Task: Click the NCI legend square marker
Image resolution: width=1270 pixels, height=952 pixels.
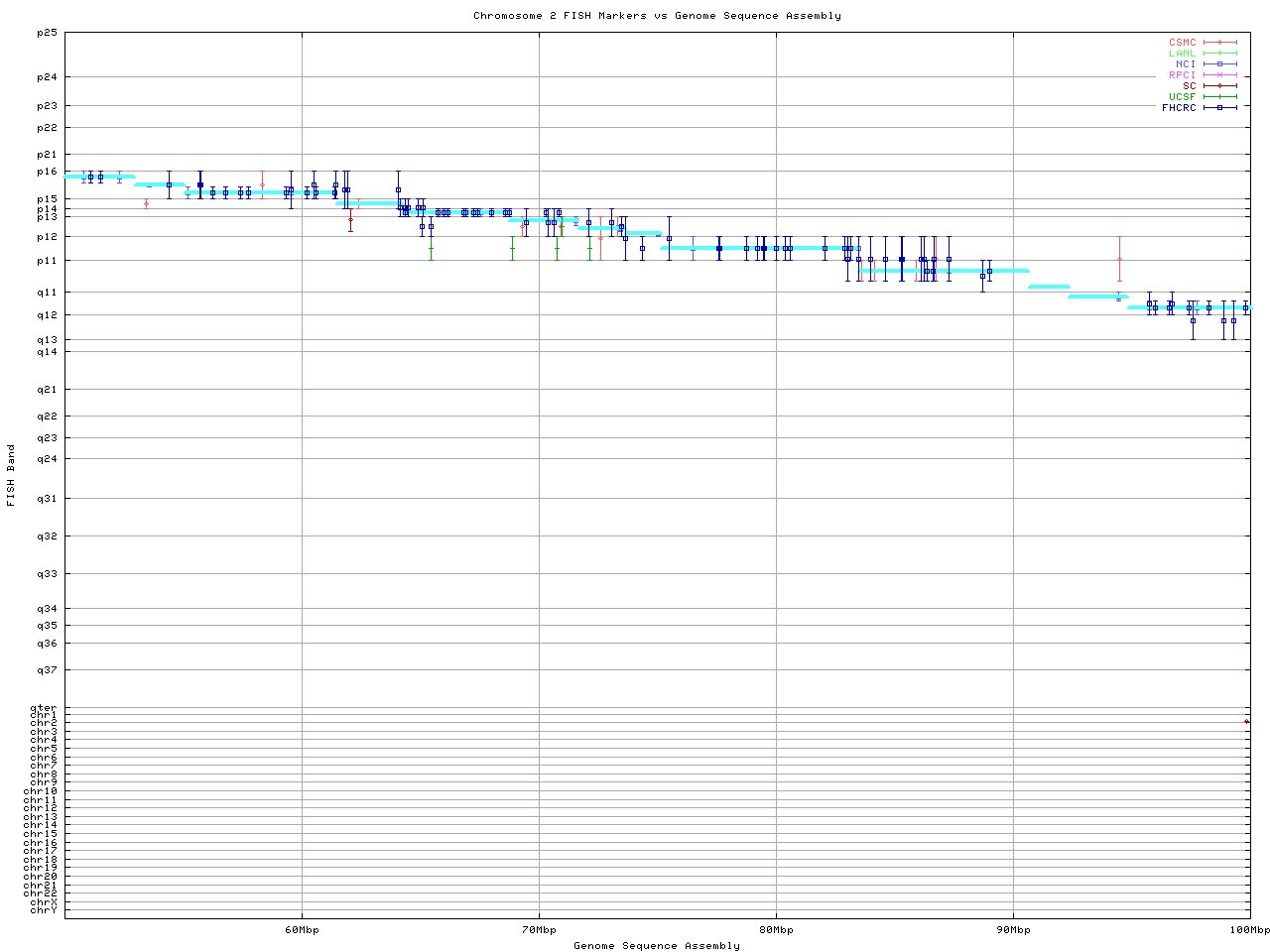Action: pos(1219,64)
